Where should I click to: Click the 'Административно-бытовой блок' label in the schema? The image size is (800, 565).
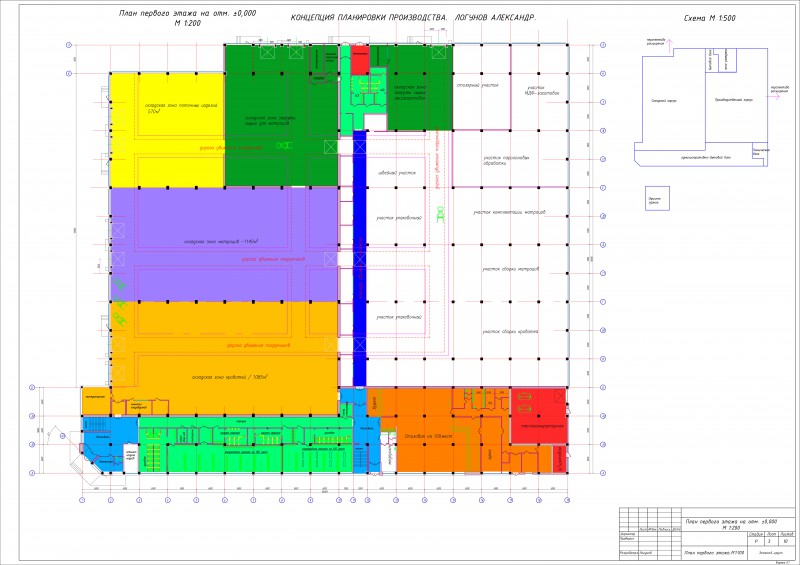click(x=706, y=157)
